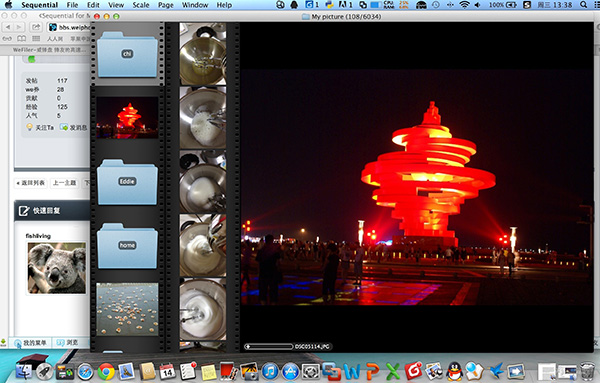Open Safari compass icon in the Dock

85,372
